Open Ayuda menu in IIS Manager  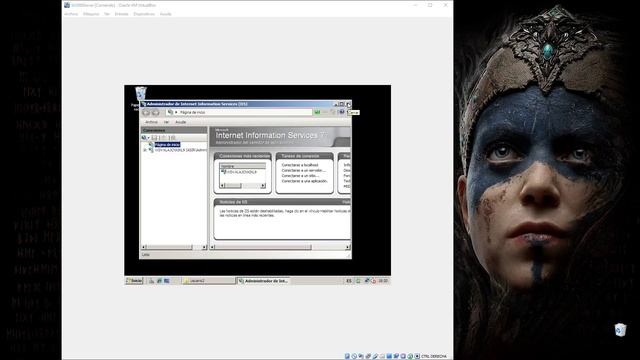click(181, 122)
